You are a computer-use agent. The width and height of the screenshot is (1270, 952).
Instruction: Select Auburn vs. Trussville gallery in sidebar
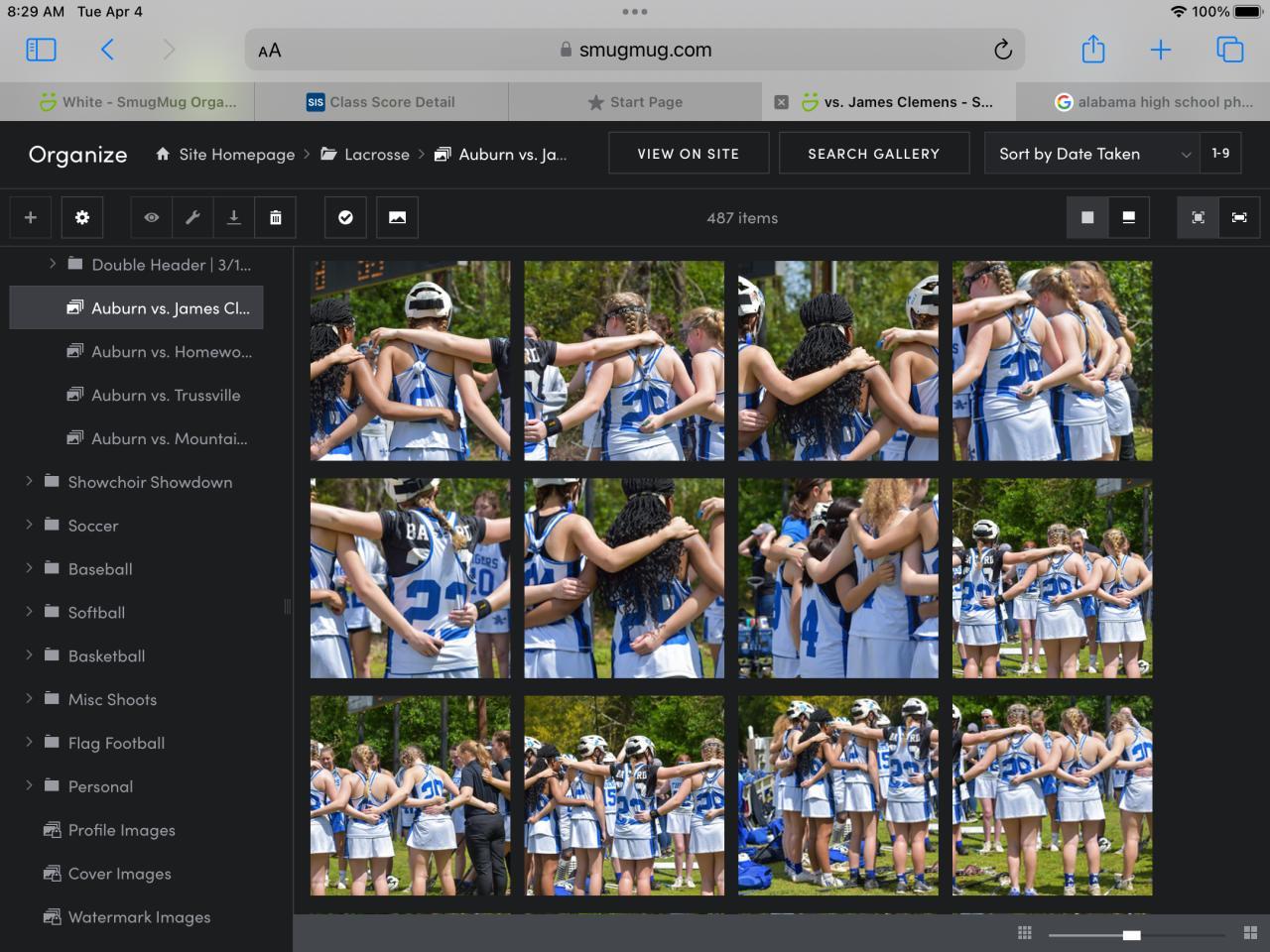pos(165,395)
